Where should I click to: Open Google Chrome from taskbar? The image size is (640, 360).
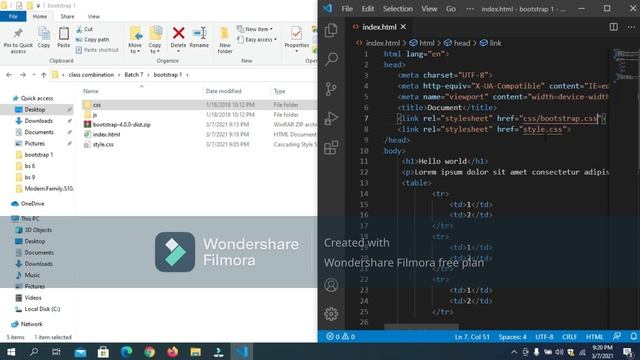pyautogui.click(x=149, y=351)
